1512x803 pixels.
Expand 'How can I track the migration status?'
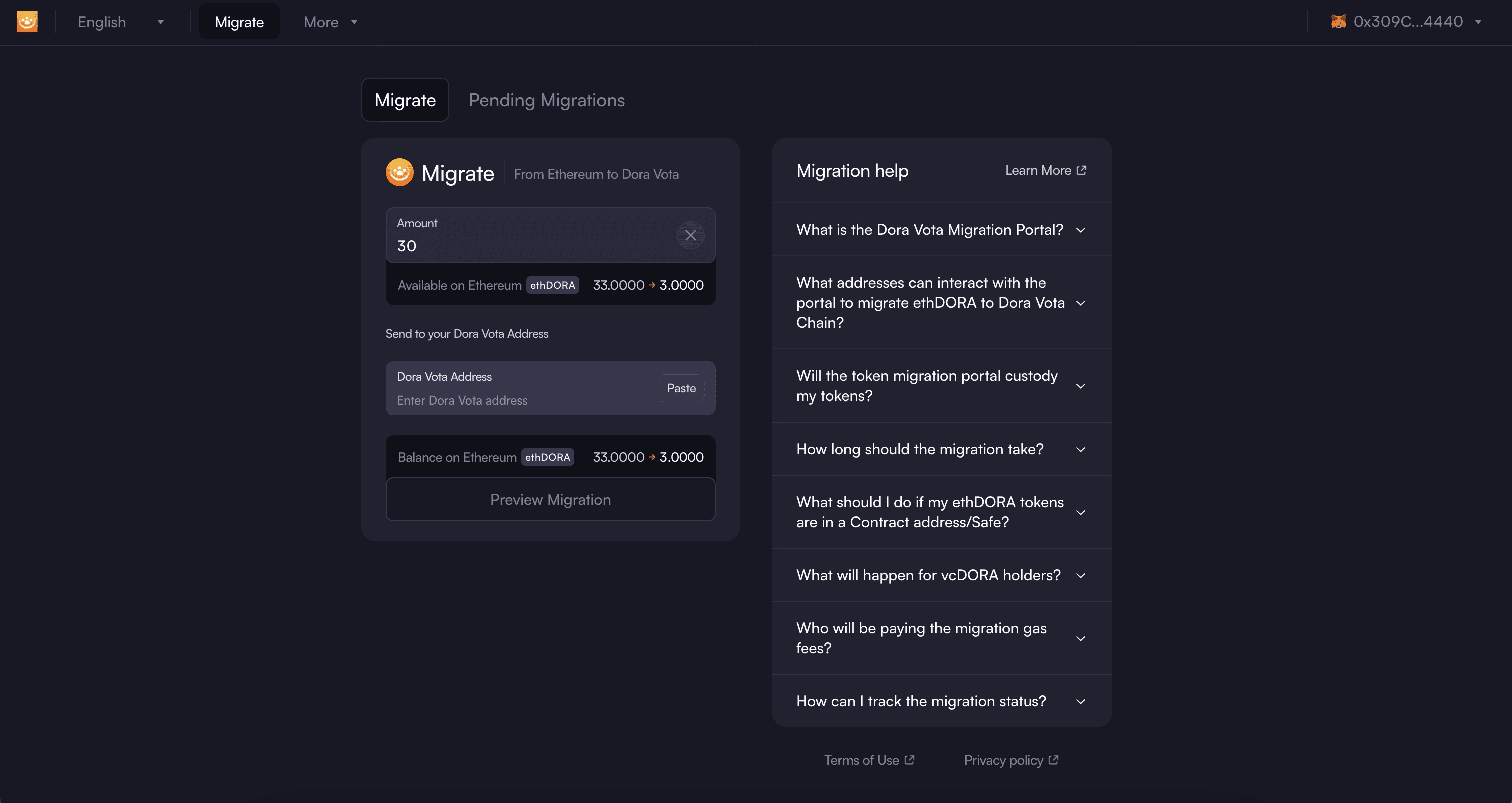941,701
